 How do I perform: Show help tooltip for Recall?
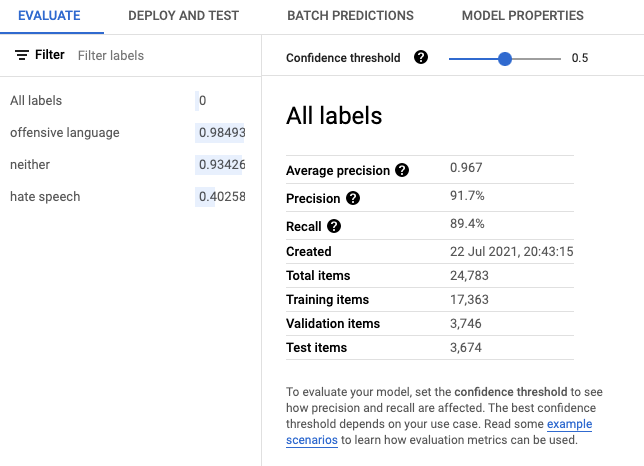(334, 226)
